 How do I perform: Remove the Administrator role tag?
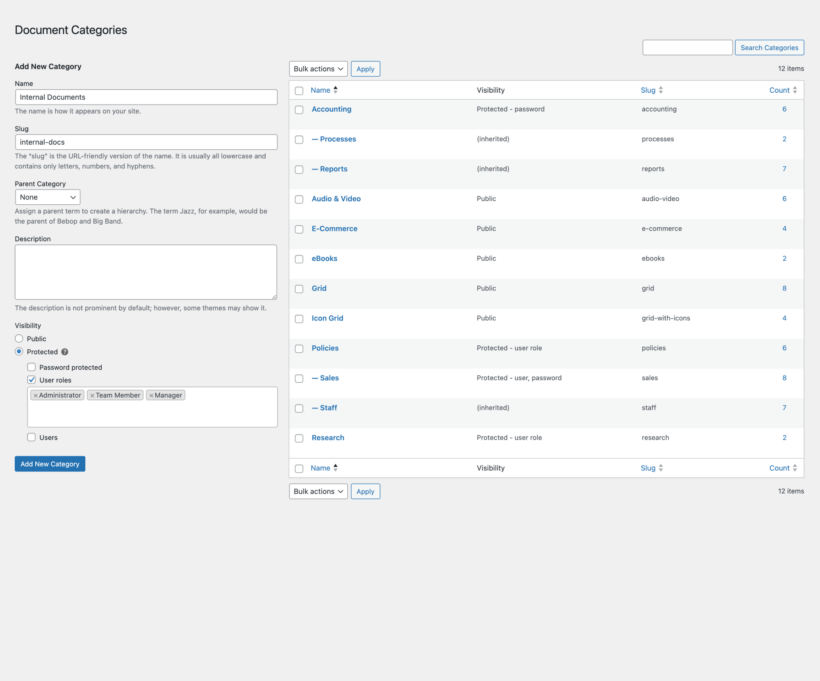tap(34, 395)
